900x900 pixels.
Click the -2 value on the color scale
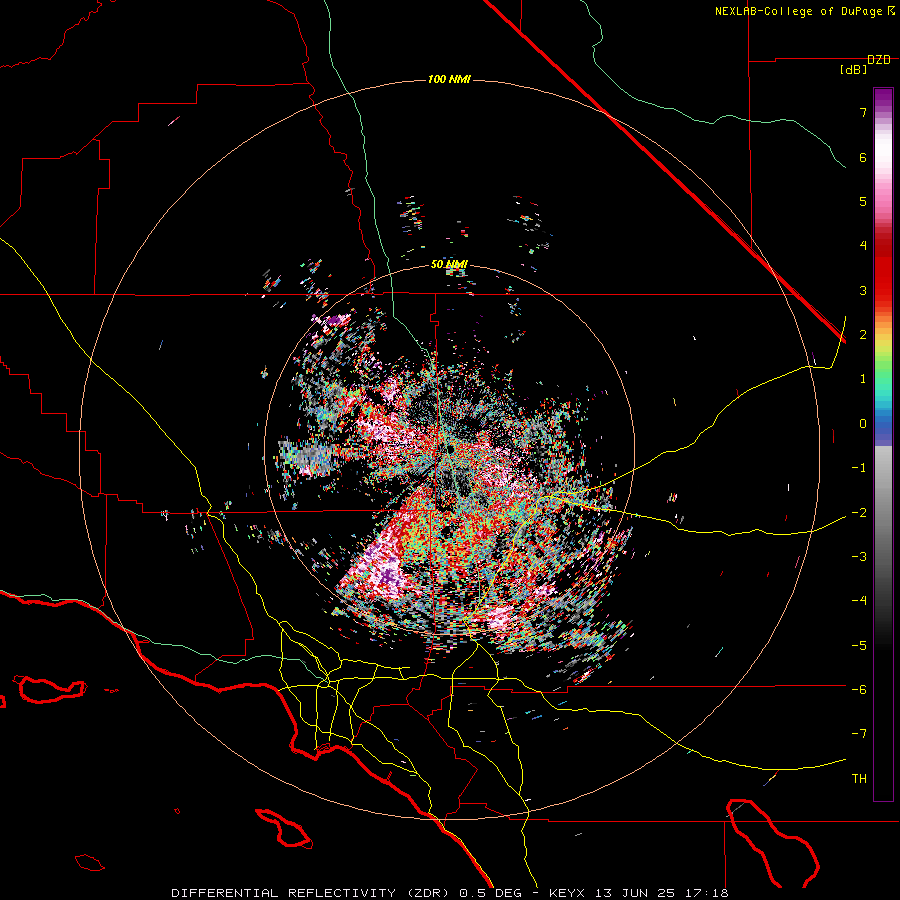pos(859,512)
